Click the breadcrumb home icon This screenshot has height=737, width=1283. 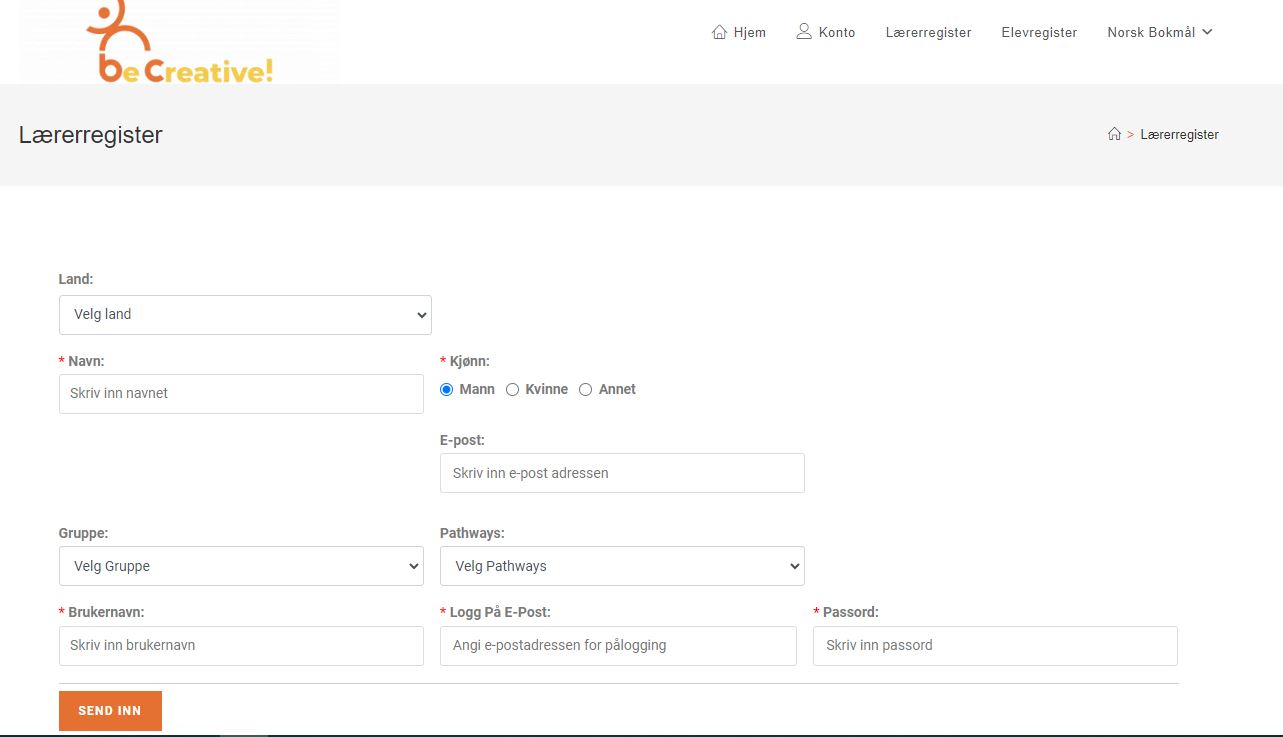(x=1114, y=134)
